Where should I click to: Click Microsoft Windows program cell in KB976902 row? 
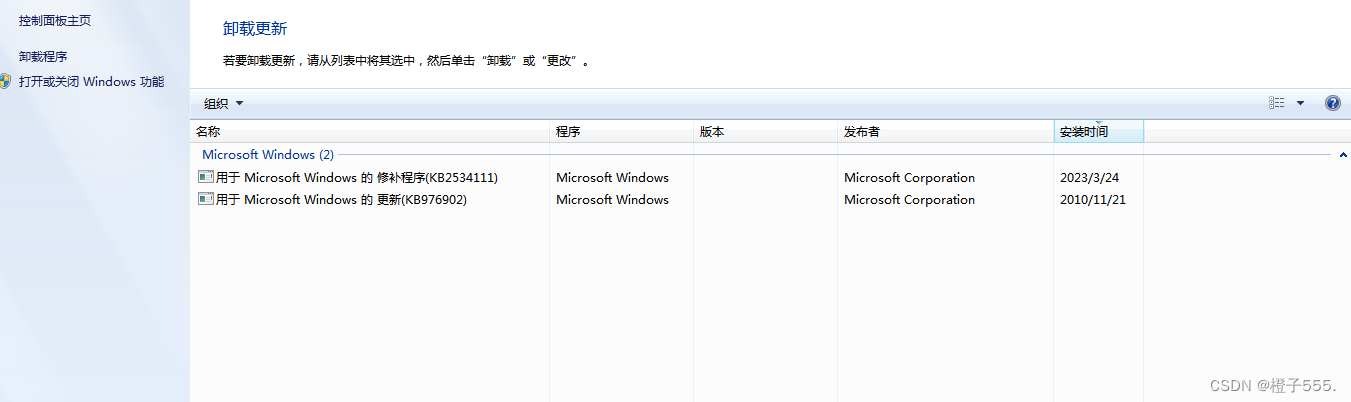[612, 200]
